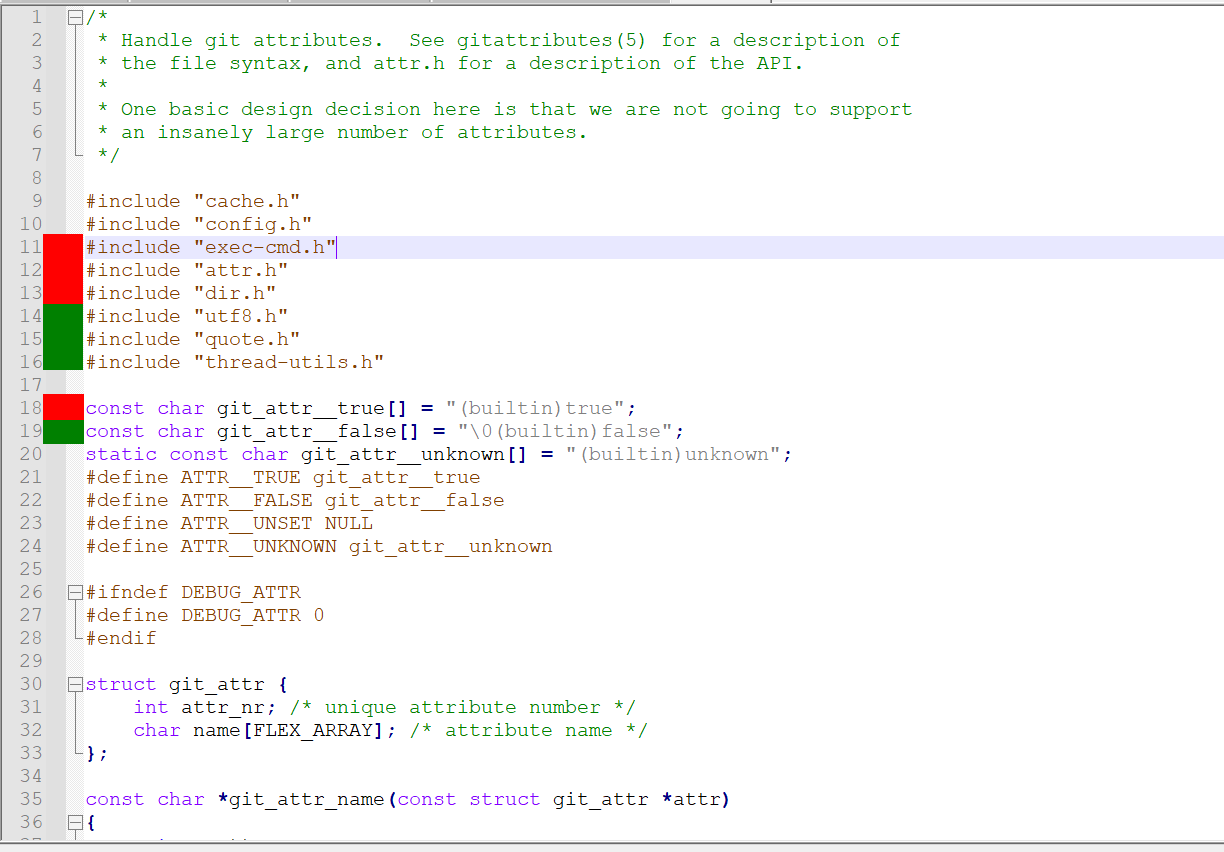Image resolution: width=1224 pixels, height=852 pixels.
Task: Click the '#define DEBUG_ATTR 0' line
Action: [205, 615]
